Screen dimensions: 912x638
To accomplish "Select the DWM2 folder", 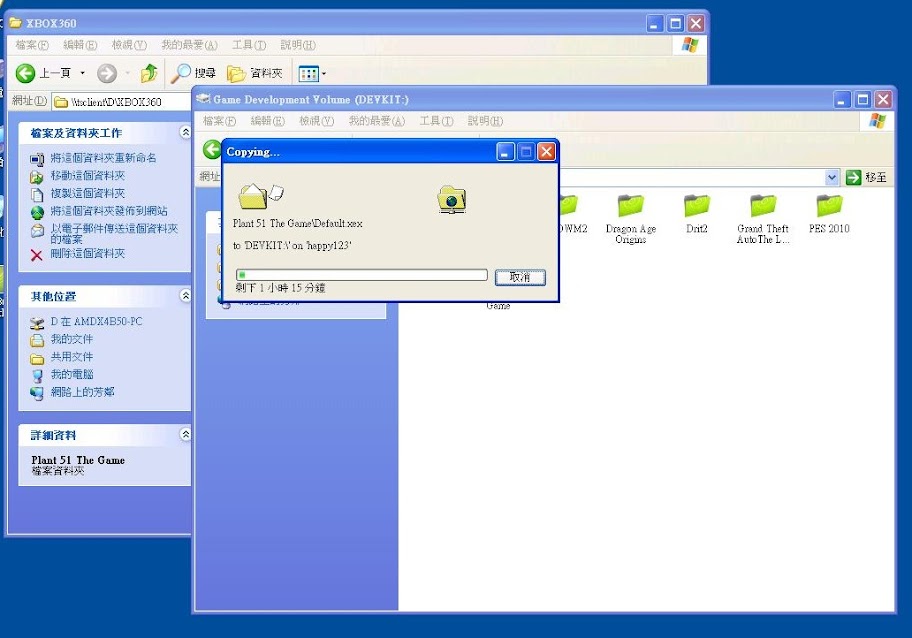I will pyautogui.click(x=572, y=214).
